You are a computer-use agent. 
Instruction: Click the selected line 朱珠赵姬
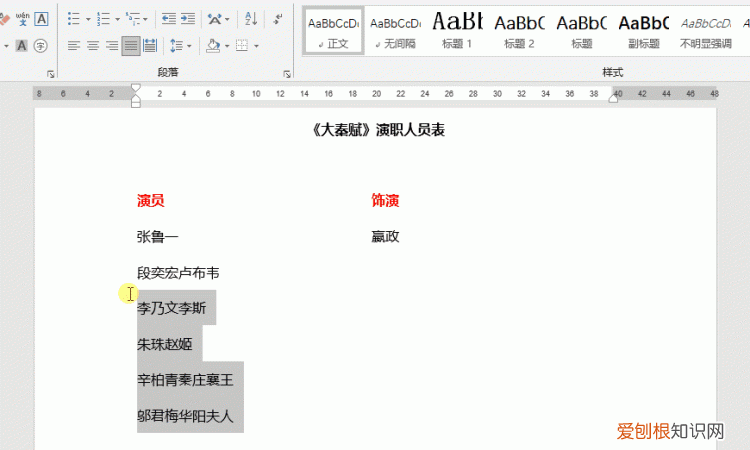point(165,344)
